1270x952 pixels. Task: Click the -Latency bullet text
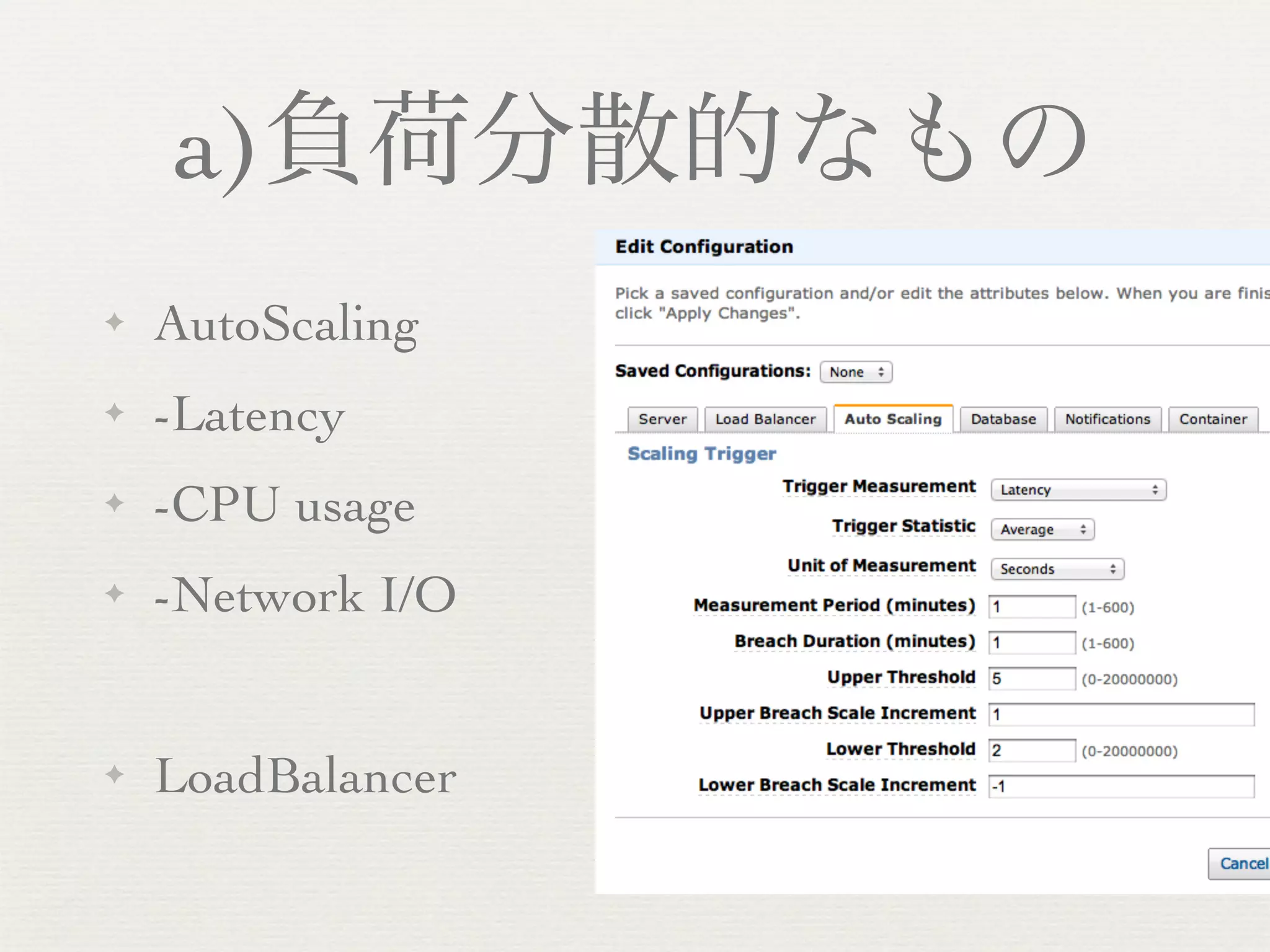coord(249,416)
